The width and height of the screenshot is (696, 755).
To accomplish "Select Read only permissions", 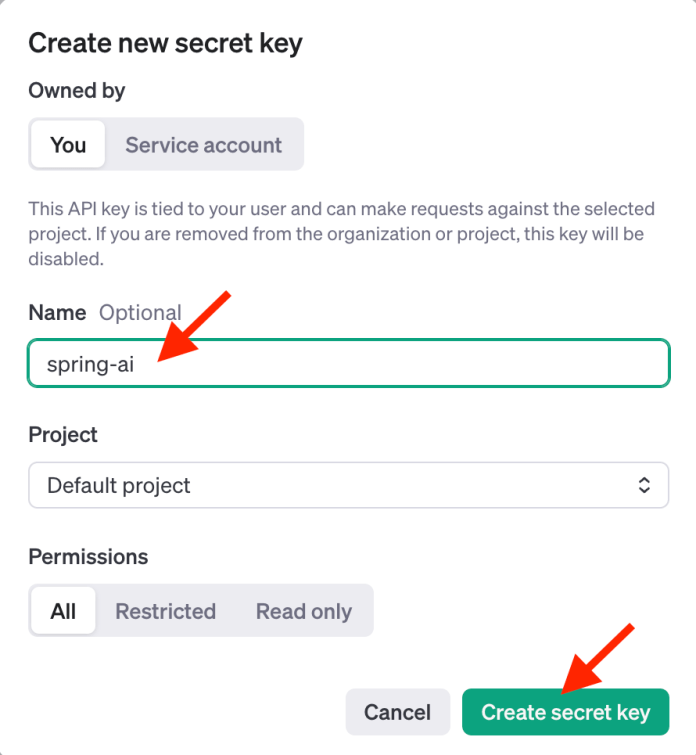I will [303, 611].
